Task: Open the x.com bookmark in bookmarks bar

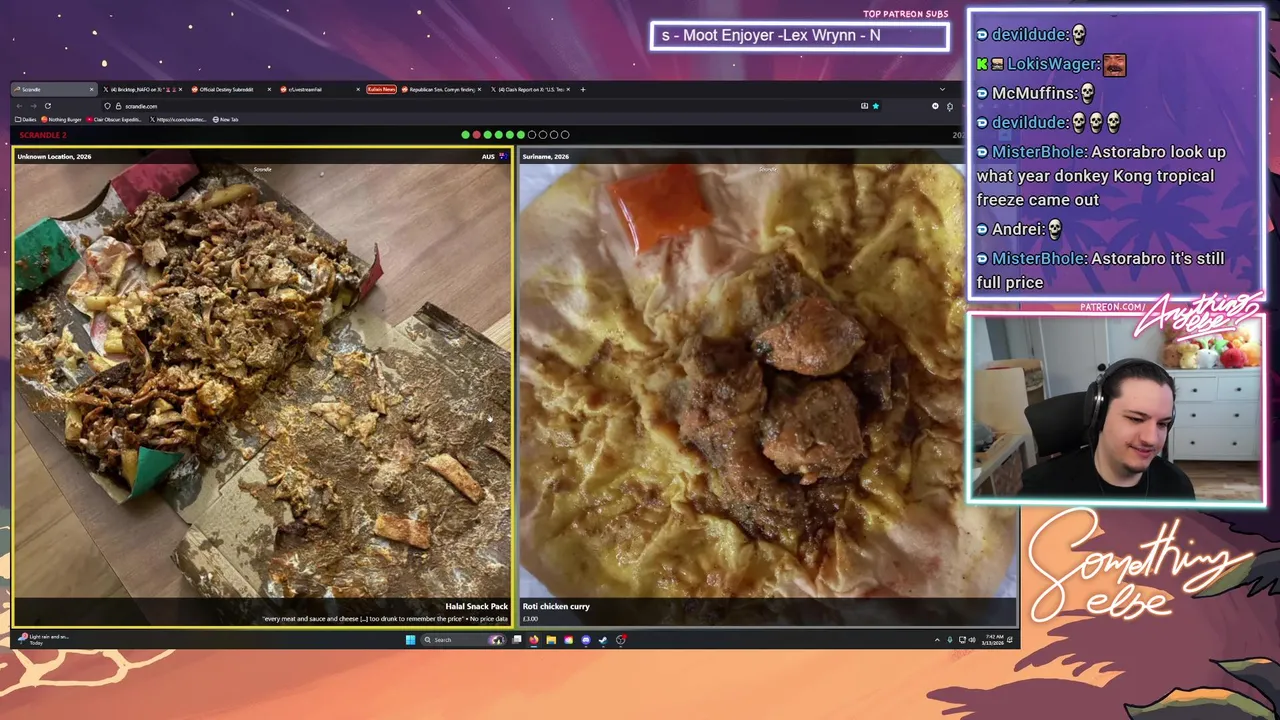Action: (x=178, y=120)
